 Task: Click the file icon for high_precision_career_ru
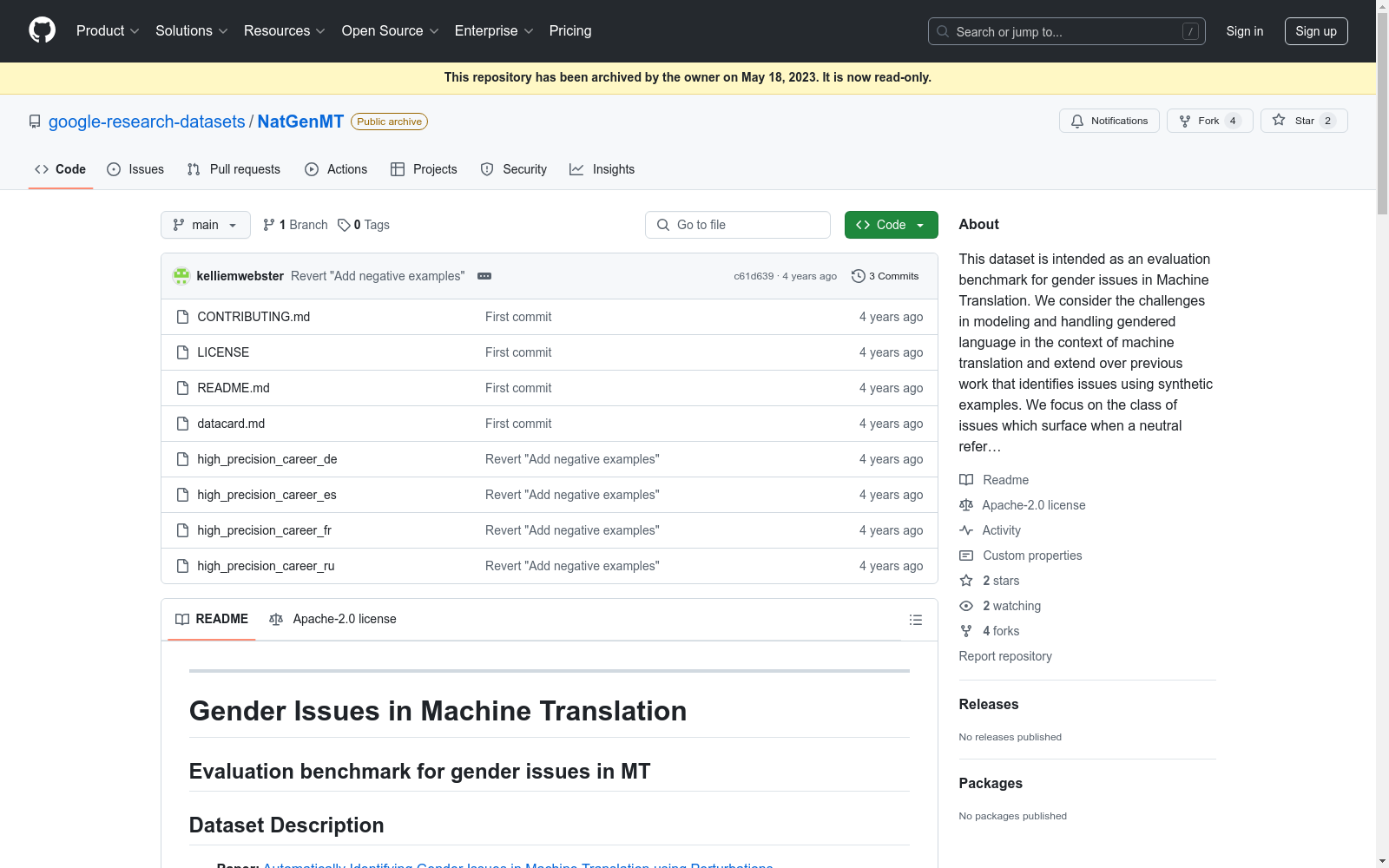click(182, 566)
